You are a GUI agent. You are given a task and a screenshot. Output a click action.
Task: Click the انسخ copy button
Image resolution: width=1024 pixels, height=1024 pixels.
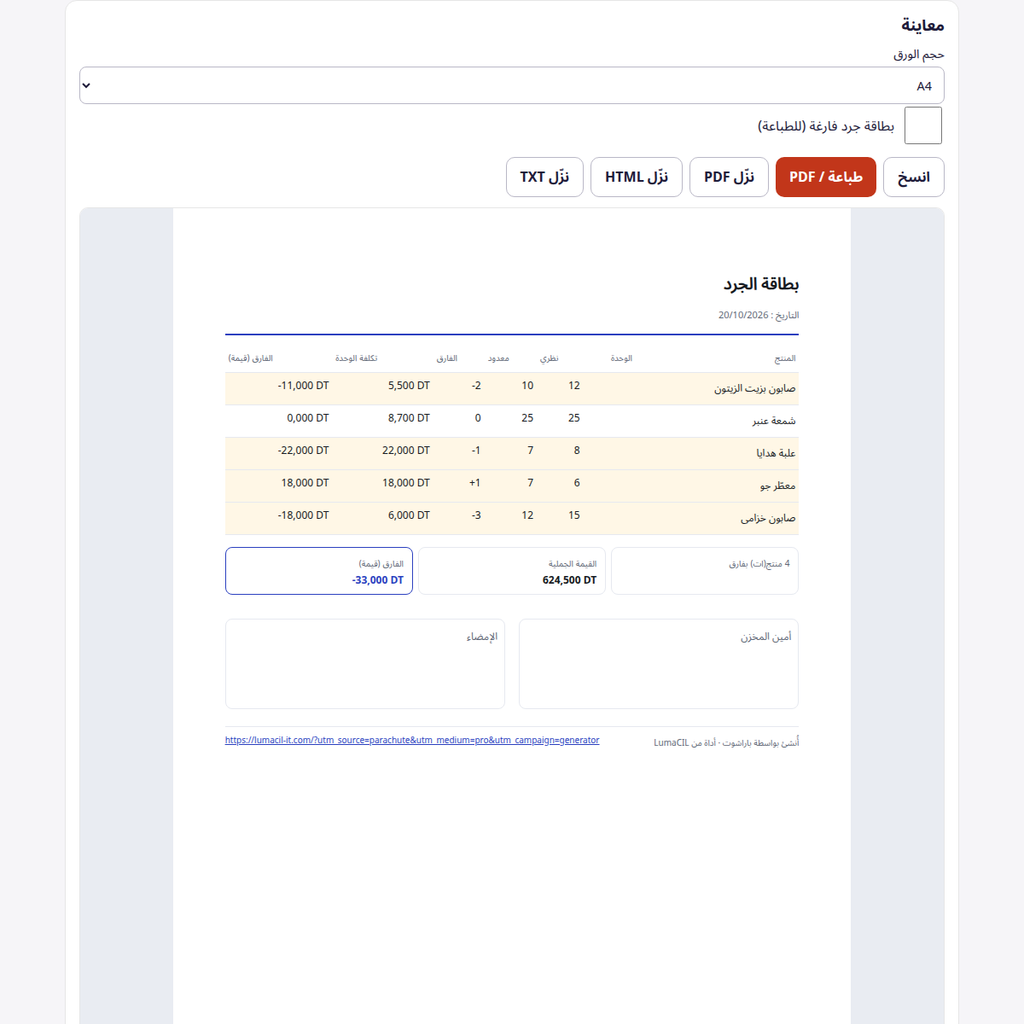click(x=913, y=177)
